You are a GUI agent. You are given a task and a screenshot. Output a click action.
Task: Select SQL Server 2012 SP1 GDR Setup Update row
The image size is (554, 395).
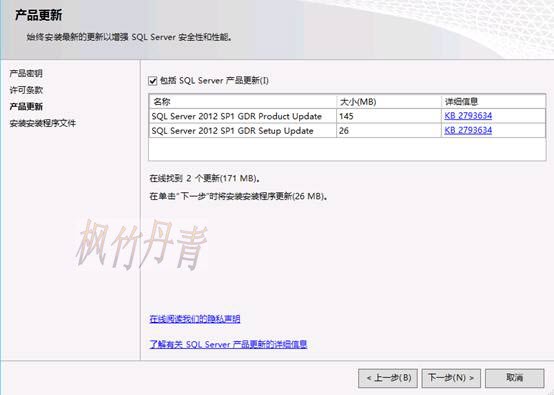pos(347,130)
